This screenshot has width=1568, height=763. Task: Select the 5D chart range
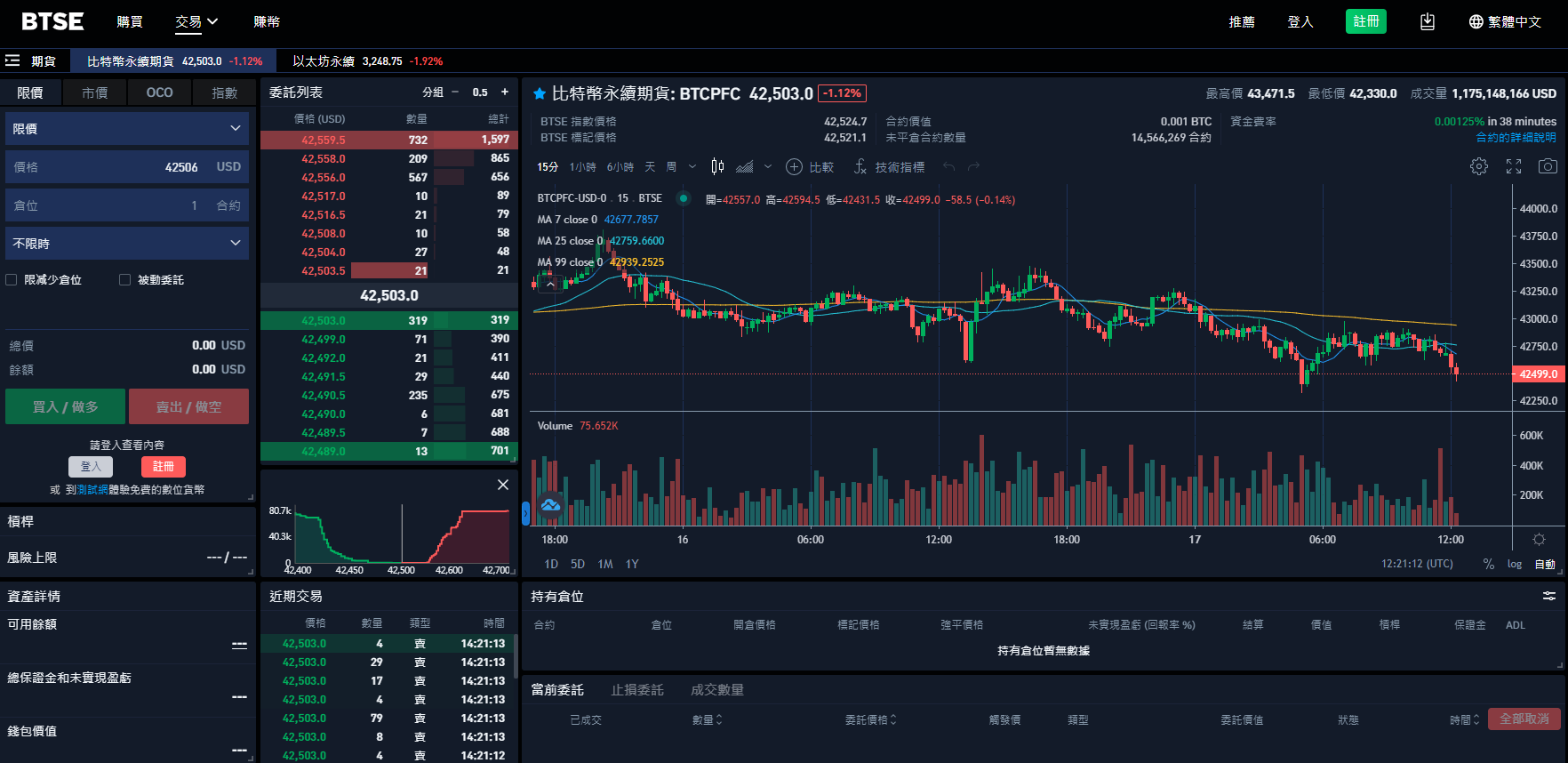[578, 564]
